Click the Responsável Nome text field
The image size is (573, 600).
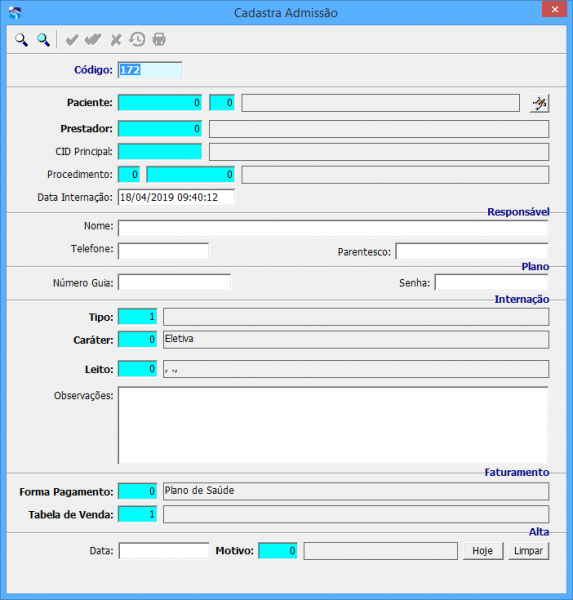tap(333, 228)
